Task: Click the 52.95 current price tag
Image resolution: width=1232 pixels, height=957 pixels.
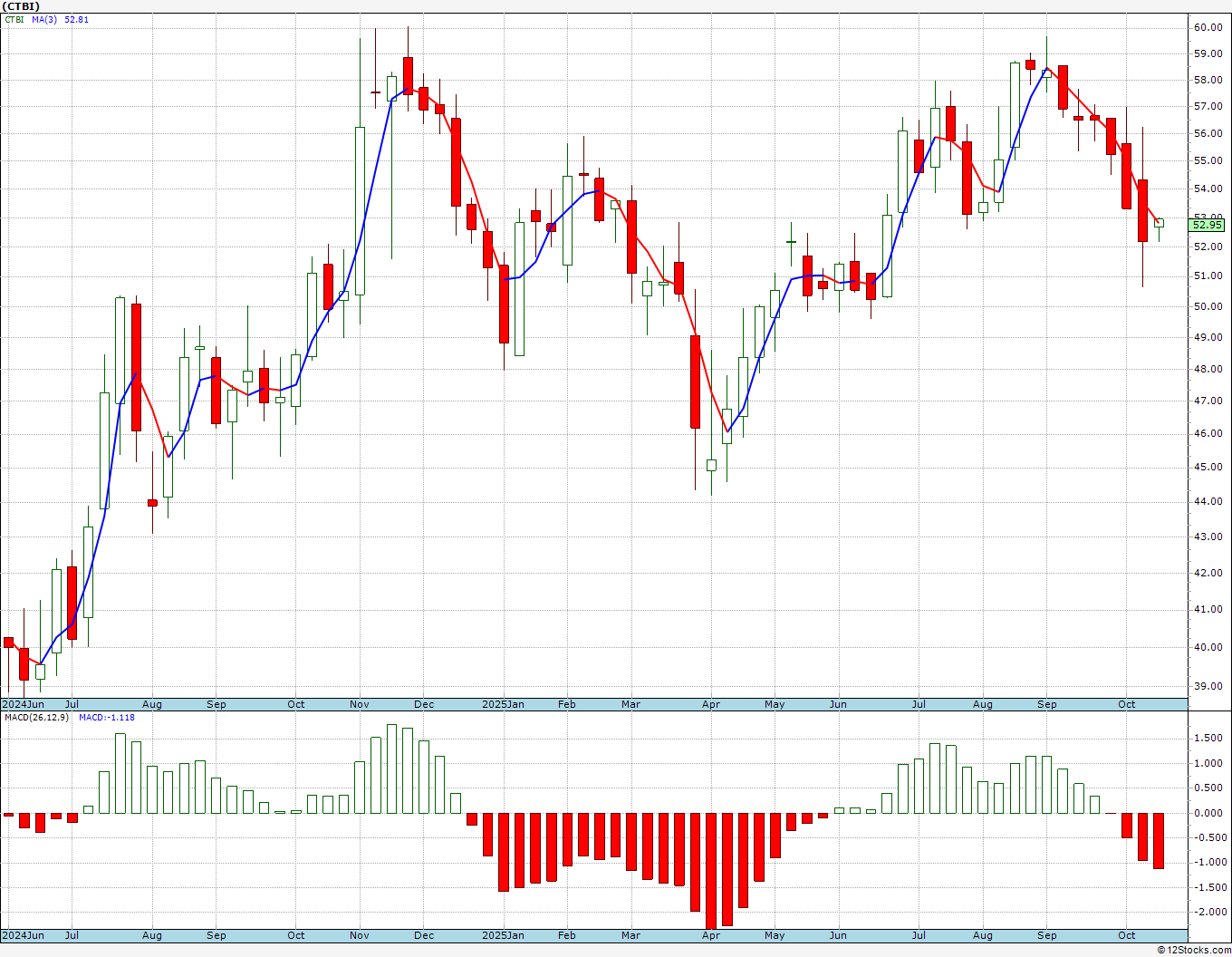Action: [x=1208, y=225]
